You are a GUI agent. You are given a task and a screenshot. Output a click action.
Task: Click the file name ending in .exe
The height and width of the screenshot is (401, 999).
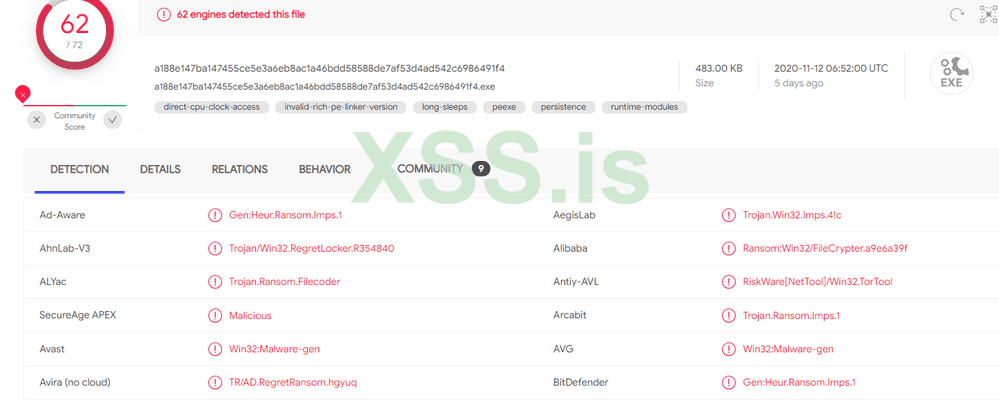pyautogui.click(x=325, y=87)
